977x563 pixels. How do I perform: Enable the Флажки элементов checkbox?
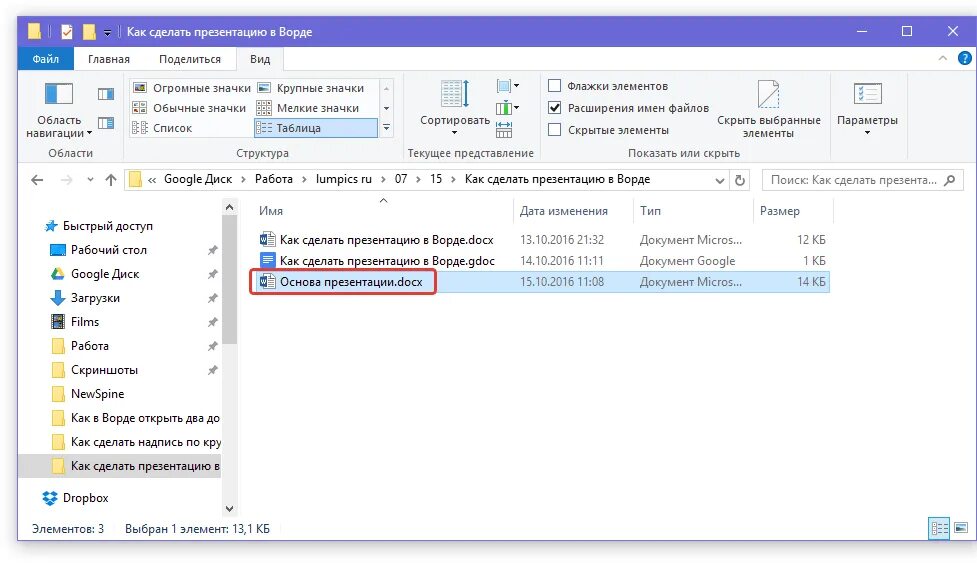click(x=554, y=85)
